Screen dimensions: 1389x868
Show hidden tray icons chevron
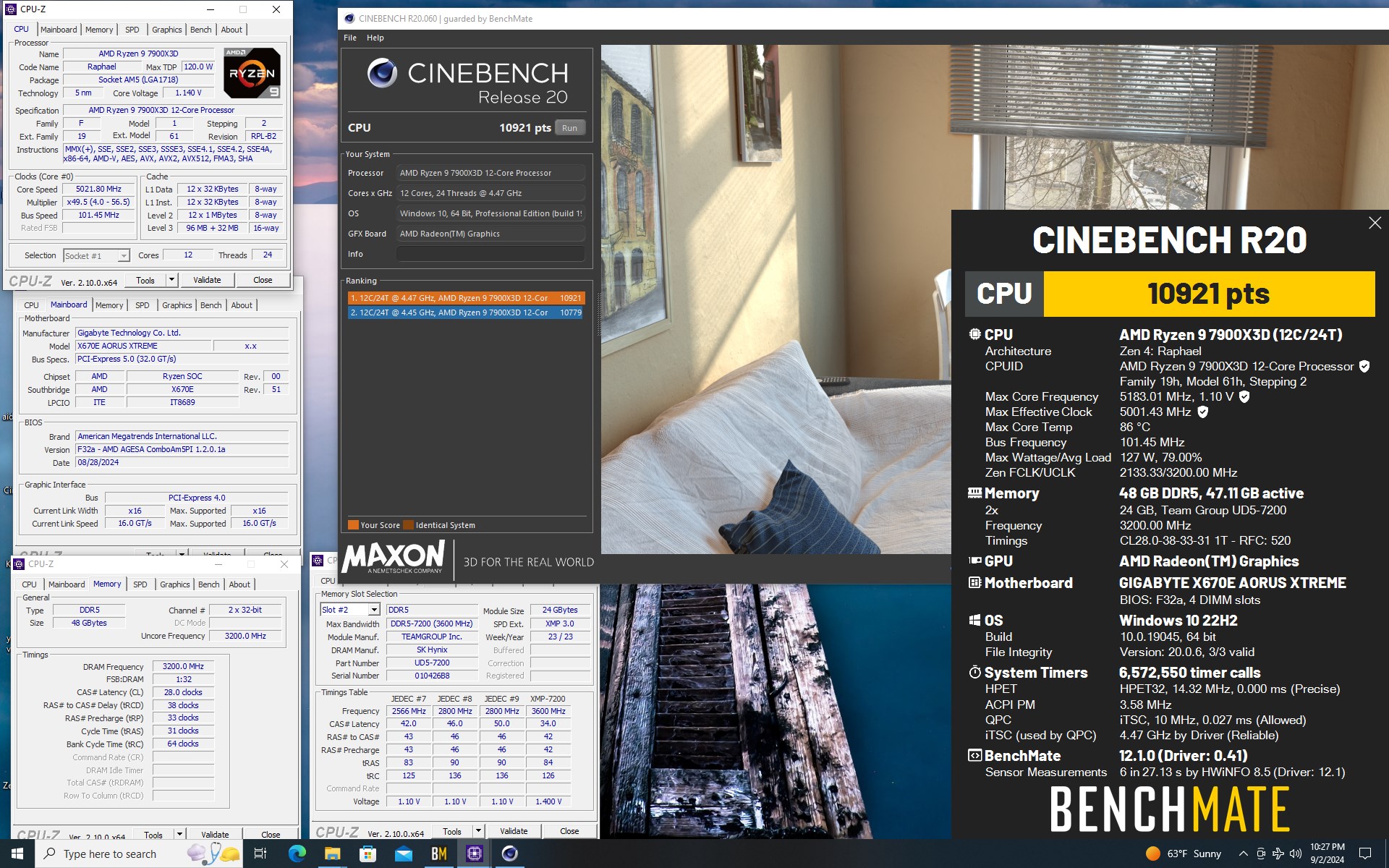(x=1243, y=854)
